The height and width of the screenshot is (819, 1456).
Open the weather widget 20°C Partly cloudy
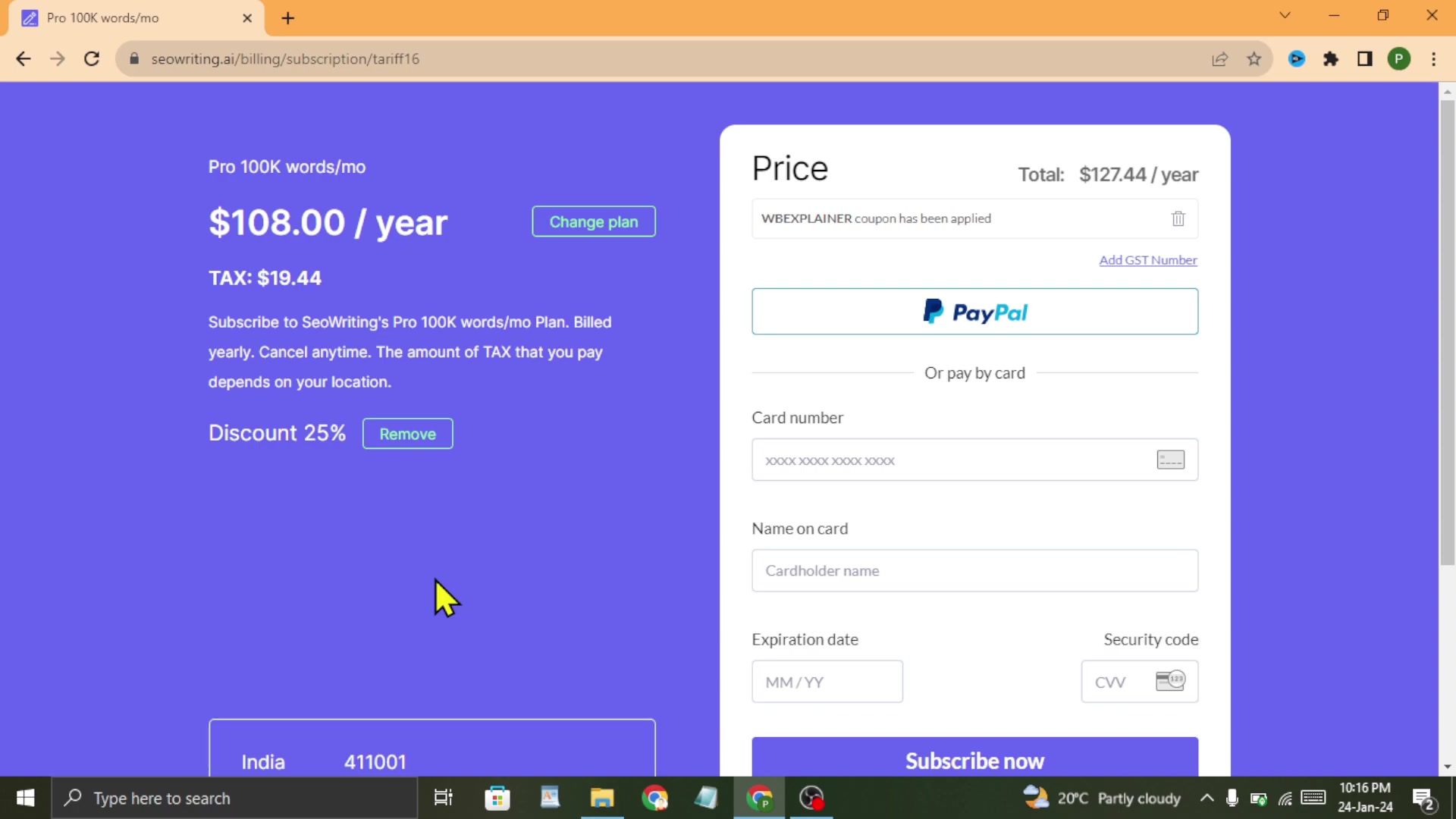1101,798
